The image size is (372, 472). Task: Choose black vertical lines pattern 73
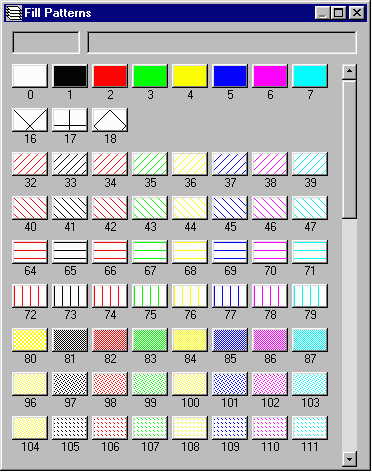click(x=70, y=296)
